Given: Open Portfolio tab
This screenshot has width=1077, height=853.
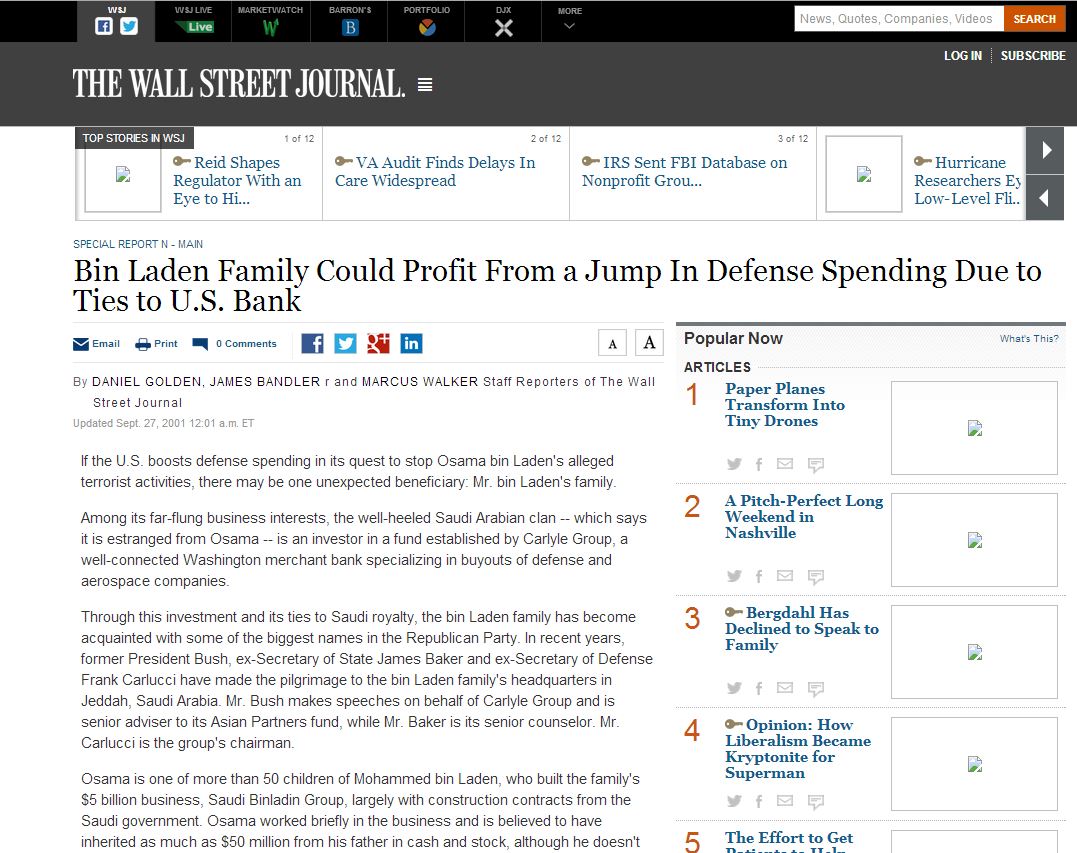Looking at the screenshot, I should [x=427, y=21].
